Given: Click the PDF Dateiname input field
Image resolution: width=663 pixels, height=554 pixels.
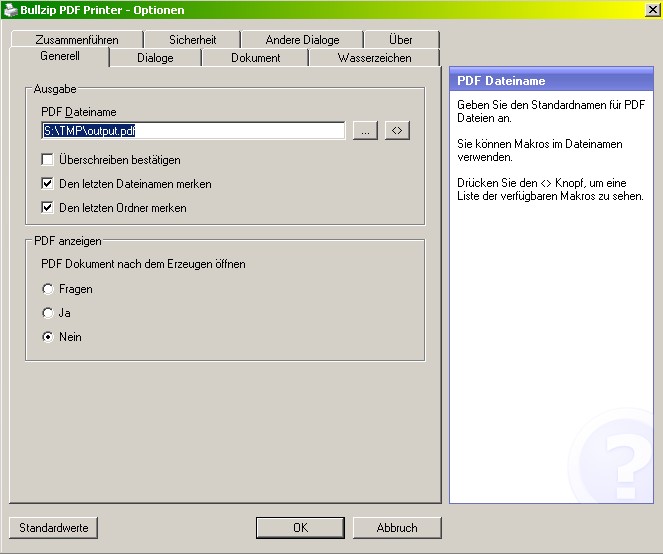Looking at the screenshot, I should (x=193, y=131).
